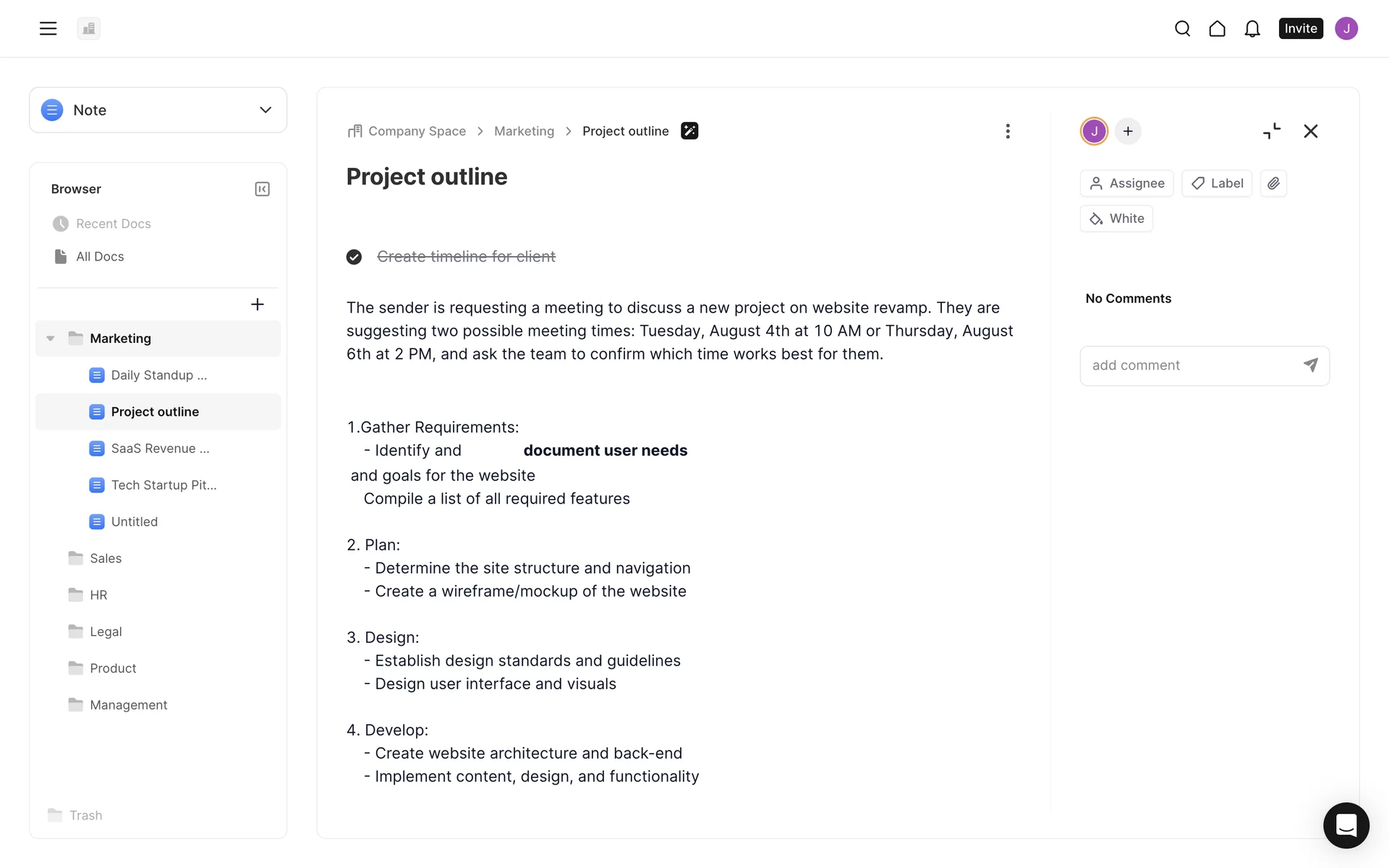Change the White color setting
Screen dimensions: 1389x868
point(1116,218)
